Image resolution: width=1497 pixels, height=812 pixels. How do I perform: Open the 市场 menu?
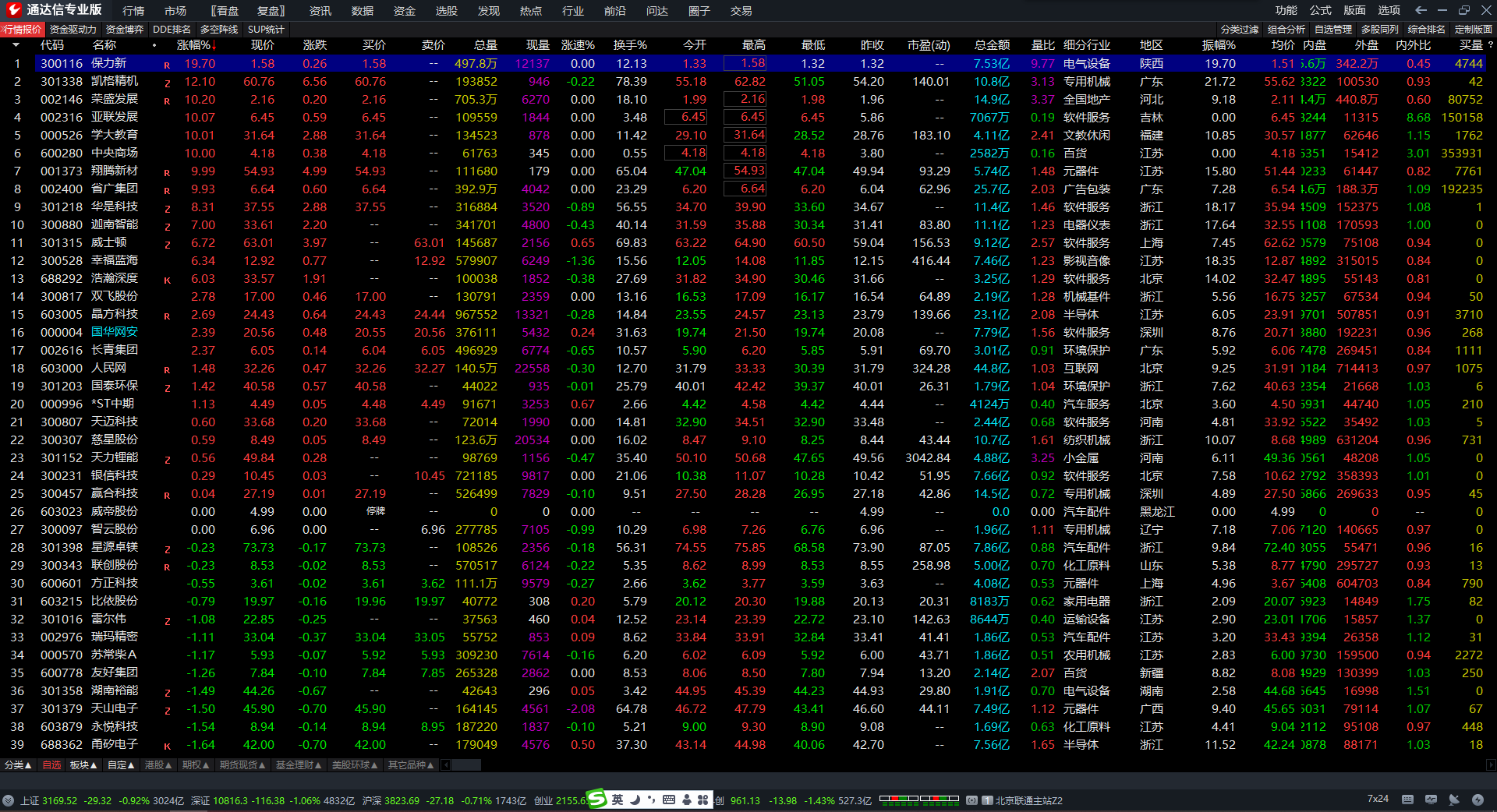click(175, 11)
